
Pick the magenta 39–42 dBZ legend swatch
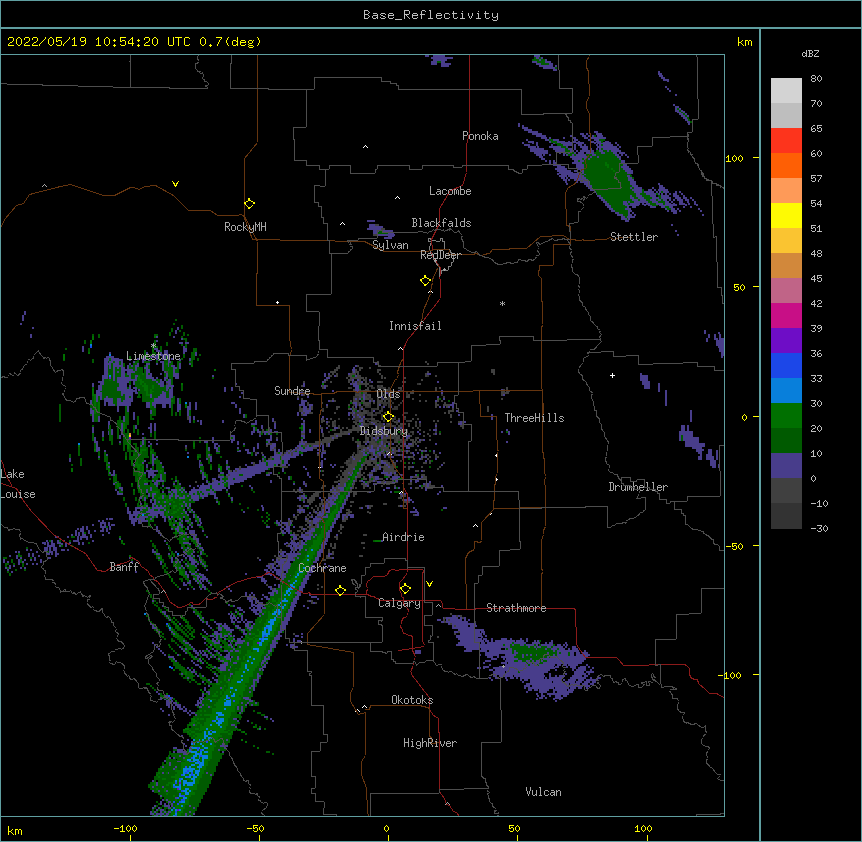(786, 315)
